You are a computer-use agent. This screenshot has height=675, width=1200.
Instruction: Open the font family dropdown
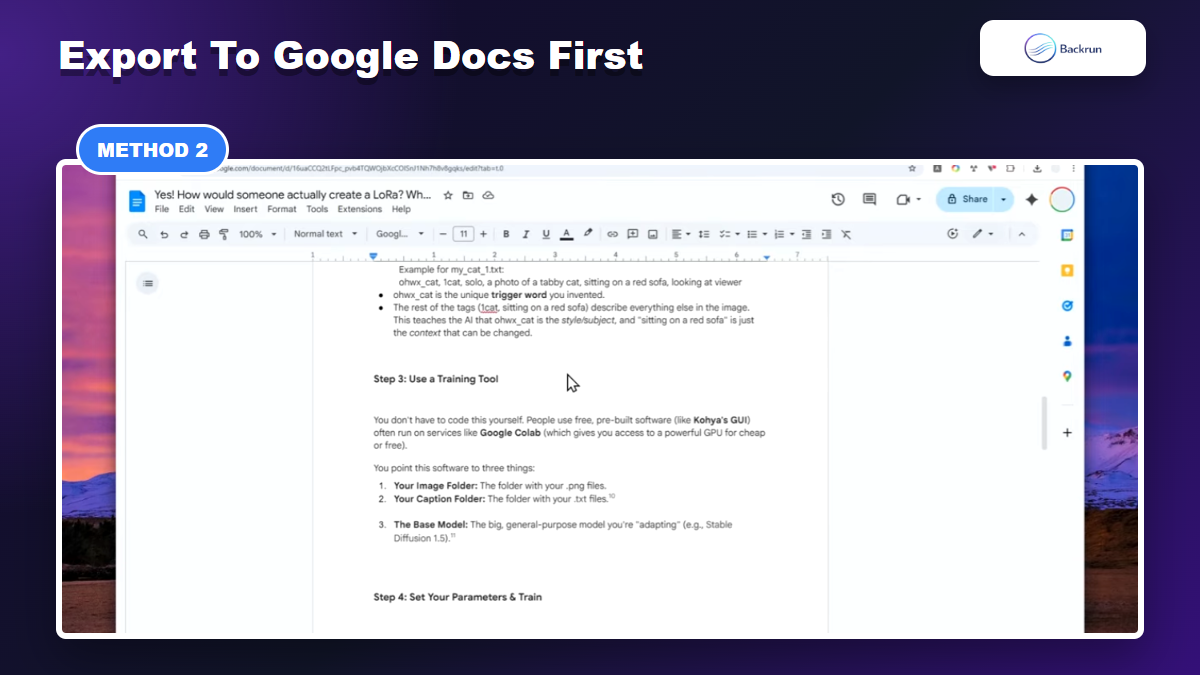pyautogui.click(x=400, y=234)
